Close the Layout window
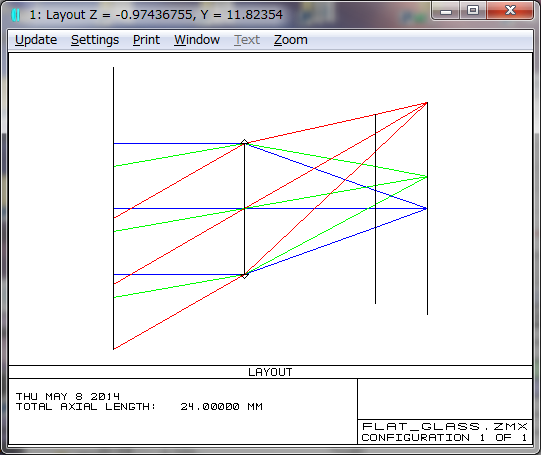 [x=510, y=11]
